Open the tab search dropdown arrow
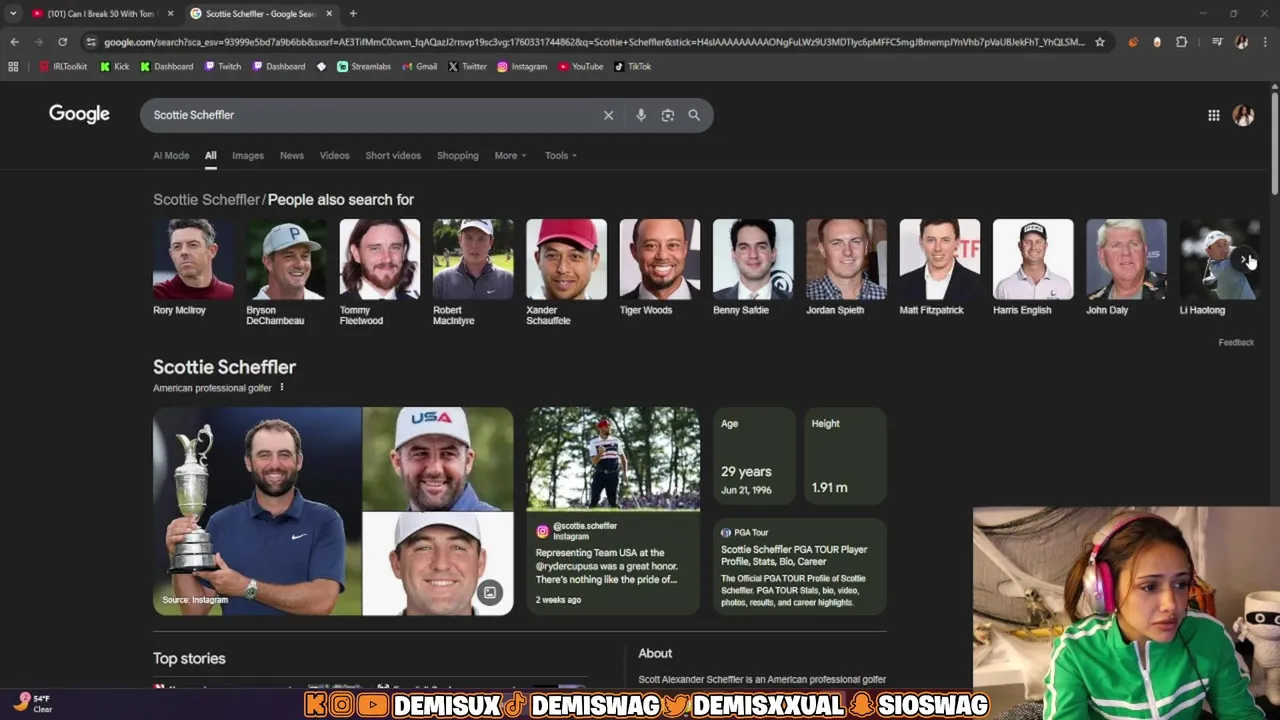The width and height of the screenshot is (1280, 720). click(x=12, y=13)
